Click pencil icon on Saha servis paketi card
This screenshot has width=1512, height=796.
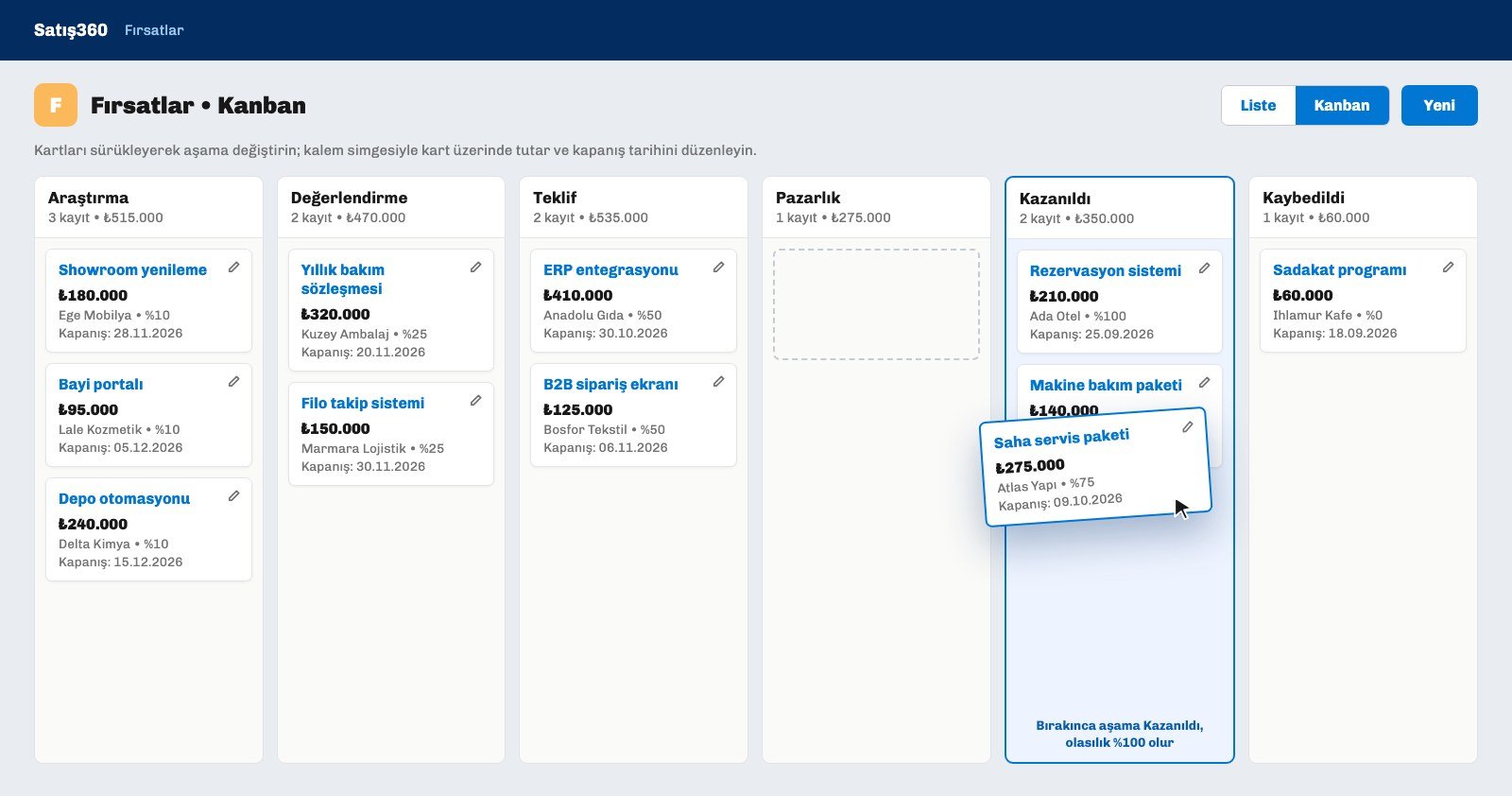[1187, 427]
